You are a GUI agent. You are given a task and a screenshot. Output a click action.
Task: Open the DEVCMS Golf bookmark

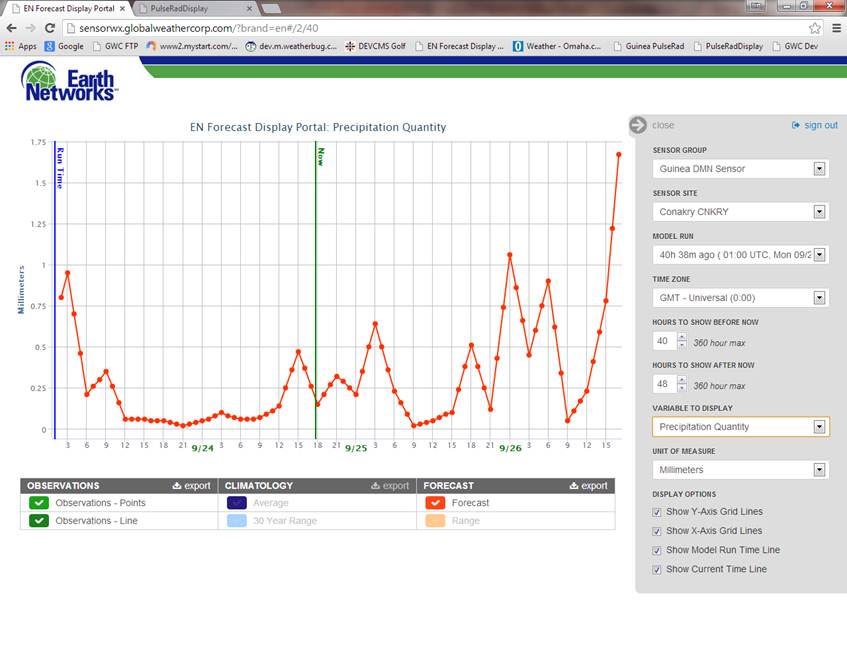pos(375,46)
